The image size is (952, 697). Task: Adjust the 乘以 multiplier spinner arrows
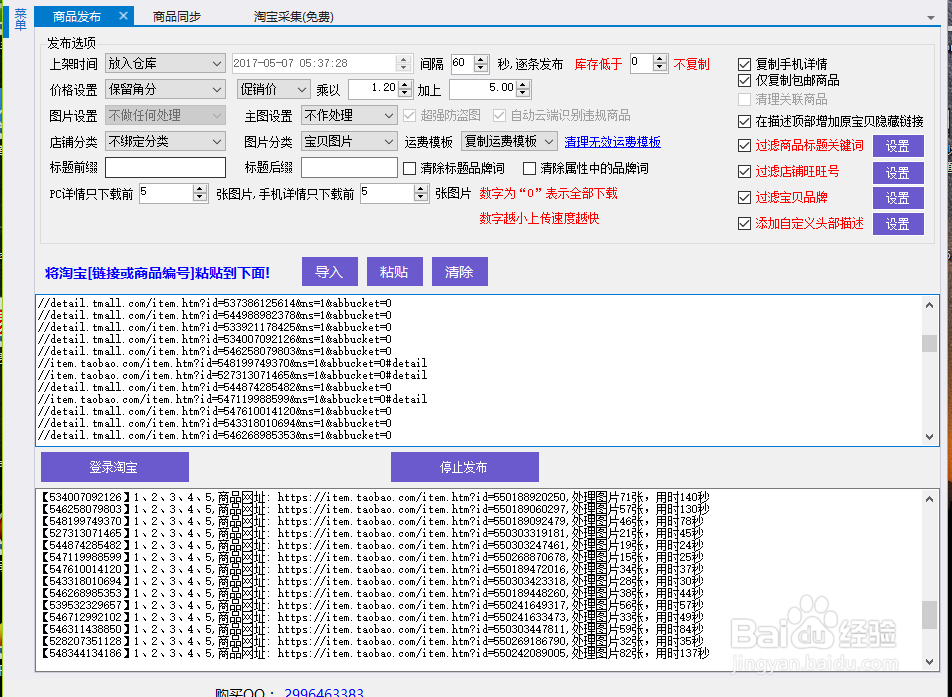tap(406, 89)
